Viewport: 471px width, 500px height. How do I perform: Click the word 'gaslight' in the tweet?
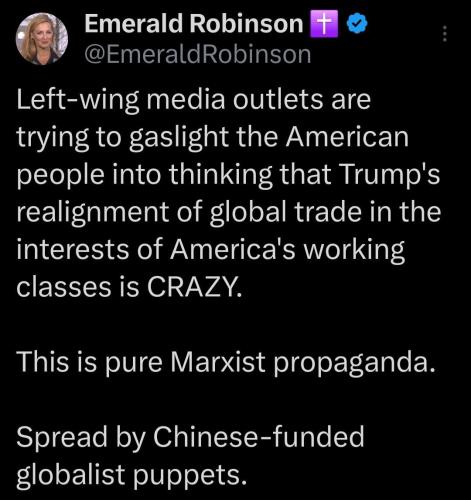[179, 138]
